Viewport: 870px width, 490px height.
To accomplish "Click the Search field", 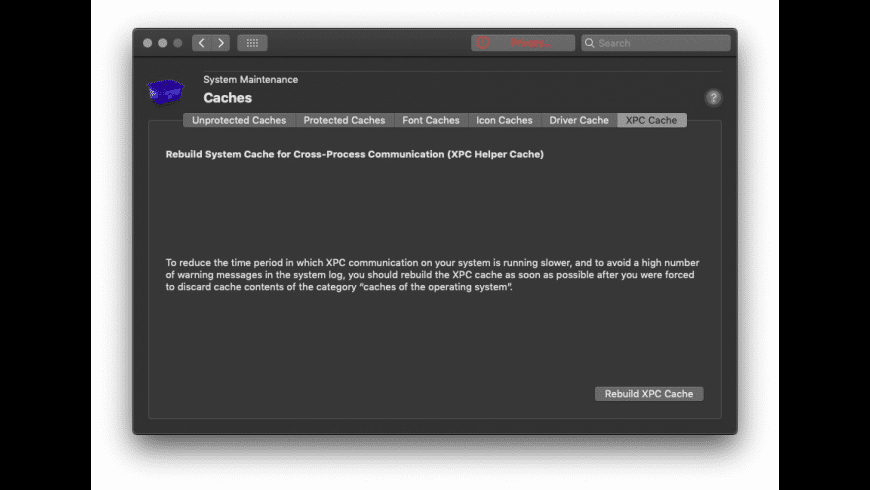I will click(x=656, y=43).
